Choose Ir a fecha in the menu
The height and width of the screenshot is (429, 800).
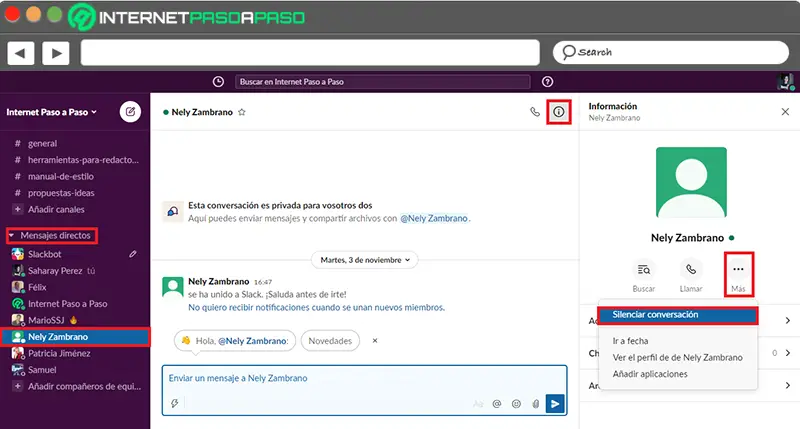[631, 341]
